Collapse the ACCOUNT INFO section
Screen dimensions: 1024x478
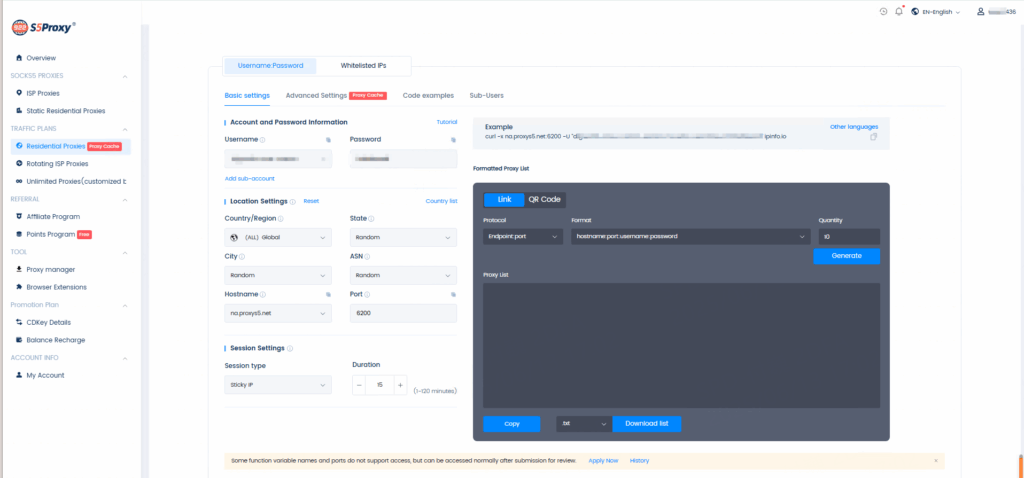tap(125, 358)
